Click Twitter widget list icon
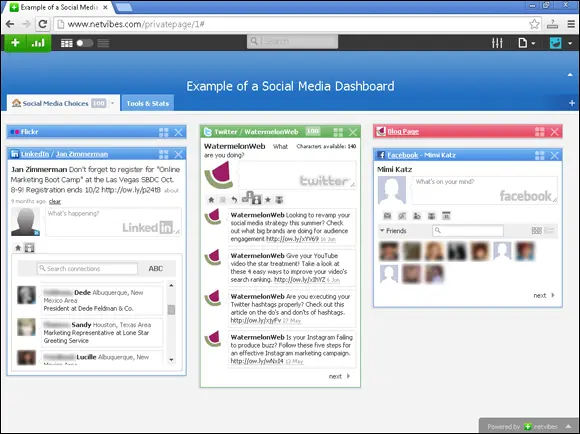 [x=223, y=200]
